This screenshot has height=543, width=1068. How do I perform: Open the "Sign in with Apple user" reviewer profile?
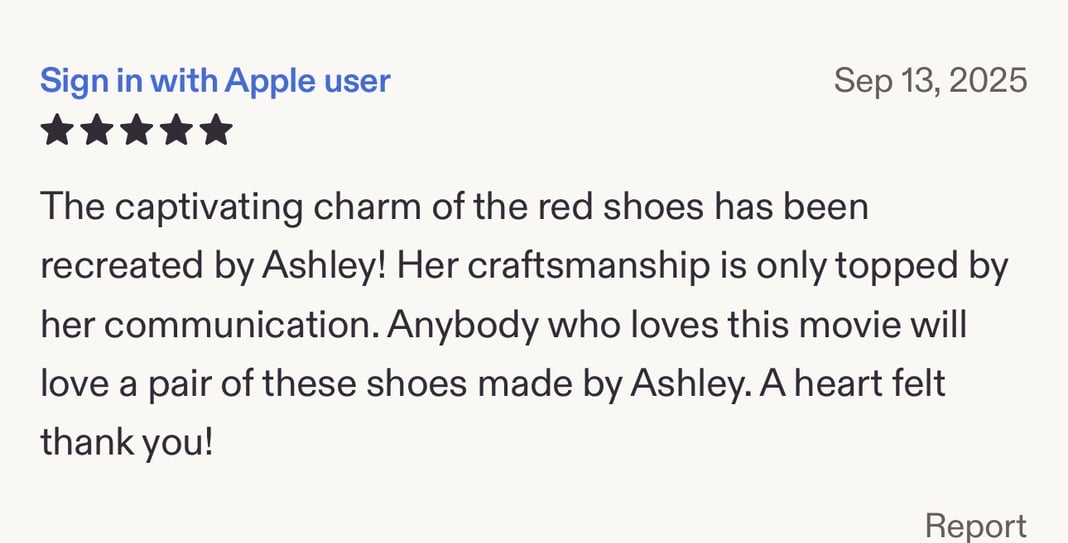click(215, 81)
